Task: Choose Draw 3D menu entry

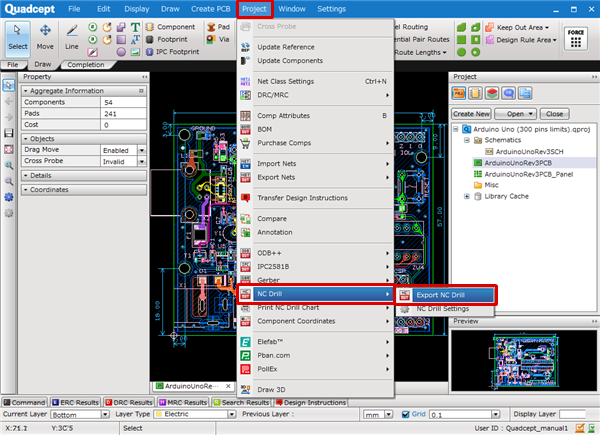Action: 315,389
